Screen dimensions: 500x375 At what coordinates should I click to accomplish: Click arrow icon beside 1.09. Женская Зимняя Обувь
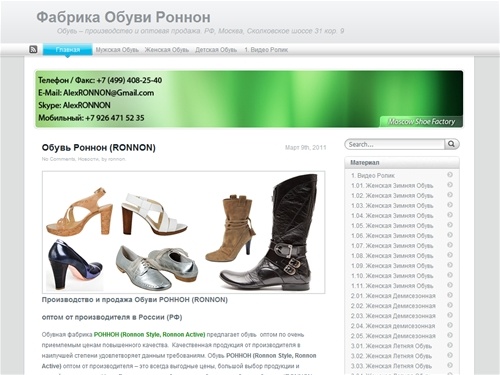[450, 265]
